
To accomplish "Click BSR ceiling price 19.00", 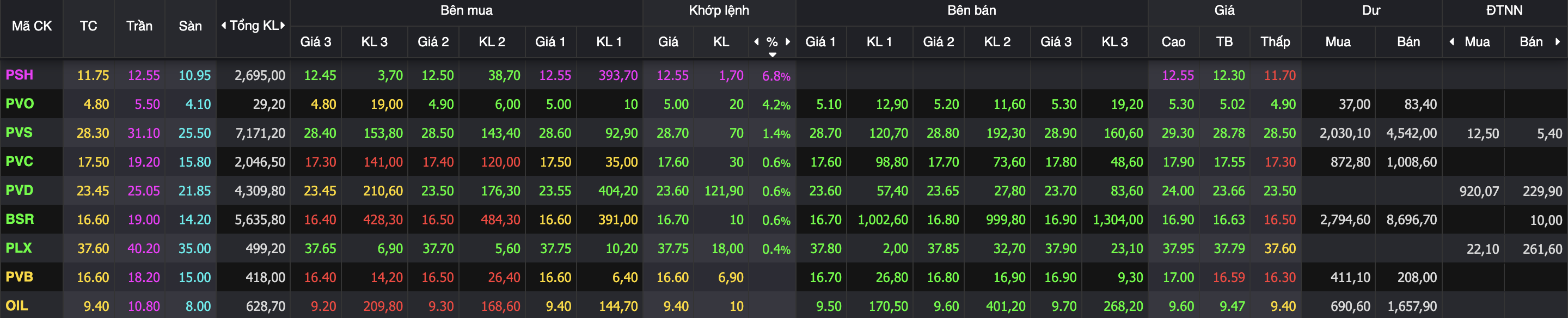I will (x=144, y=220).
